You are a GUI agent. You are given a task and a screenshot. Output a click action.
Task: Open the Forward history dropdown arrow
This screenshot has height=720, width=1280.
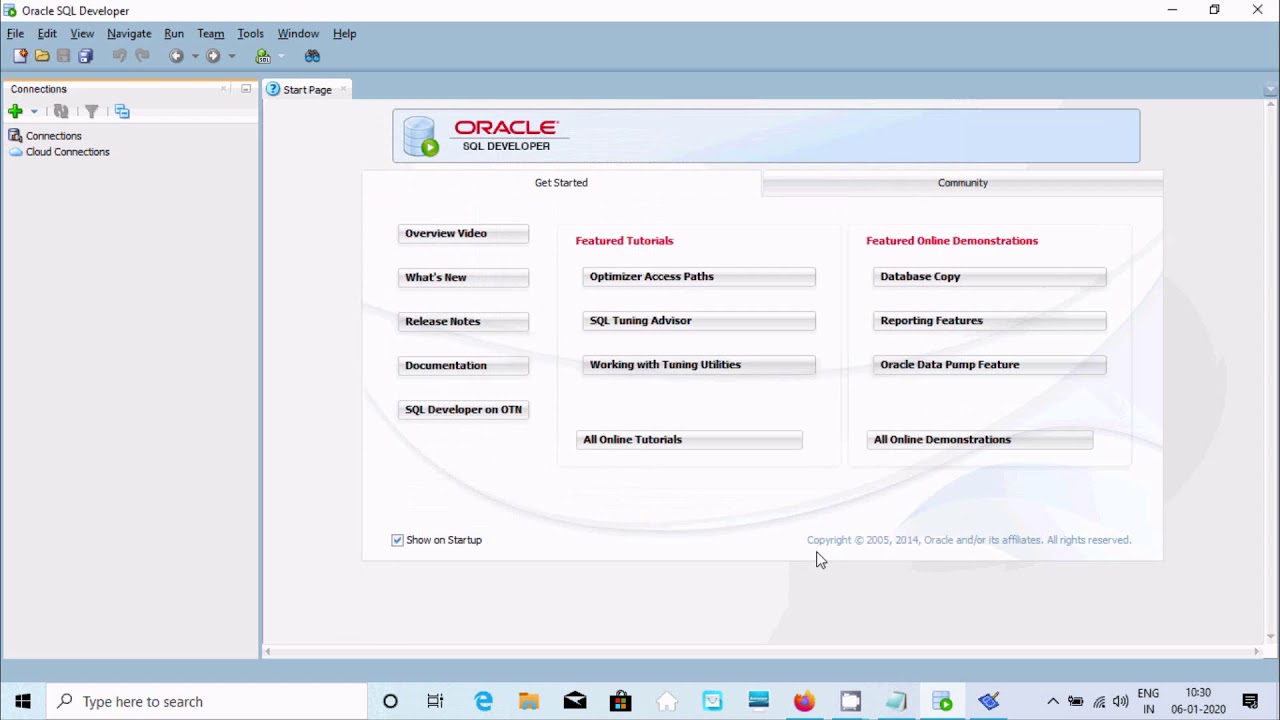pyautogui.click(x=232, y=56)
